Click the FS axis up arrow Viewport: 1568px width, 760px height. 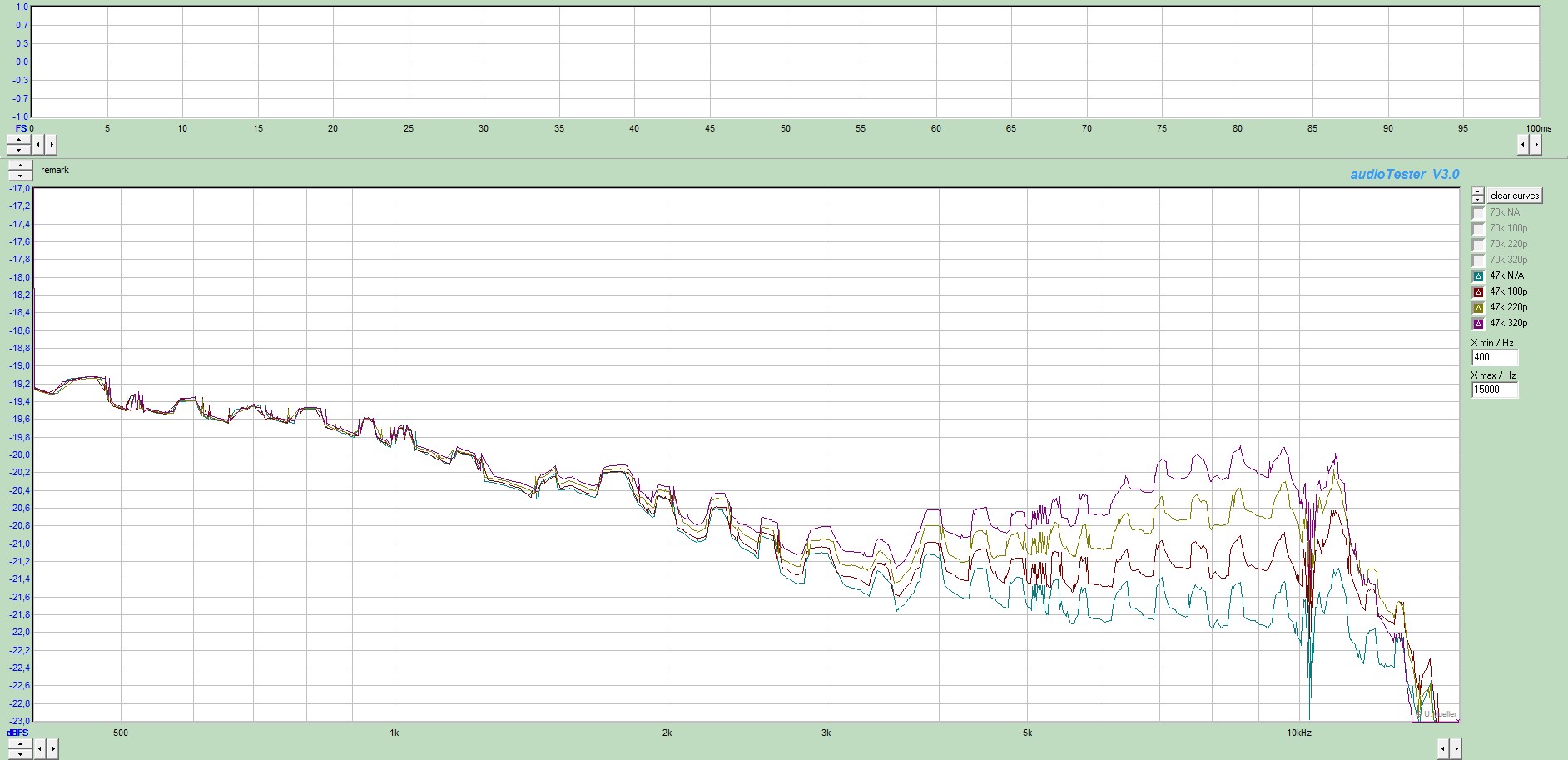click(x=19, y=140)
